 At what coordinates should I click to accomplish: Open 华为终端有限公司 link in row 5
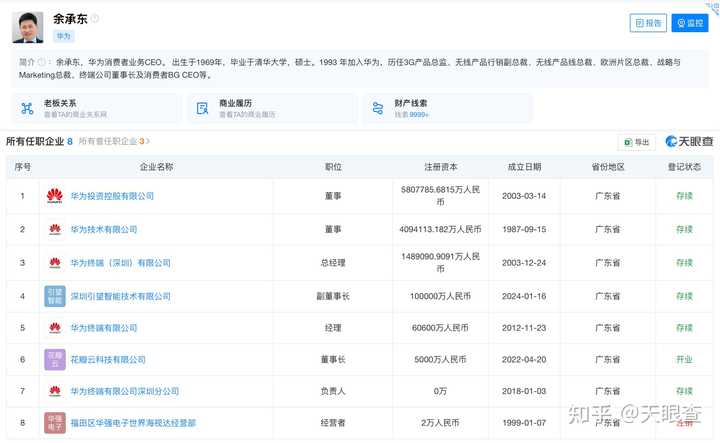click(x=104, y=328)
